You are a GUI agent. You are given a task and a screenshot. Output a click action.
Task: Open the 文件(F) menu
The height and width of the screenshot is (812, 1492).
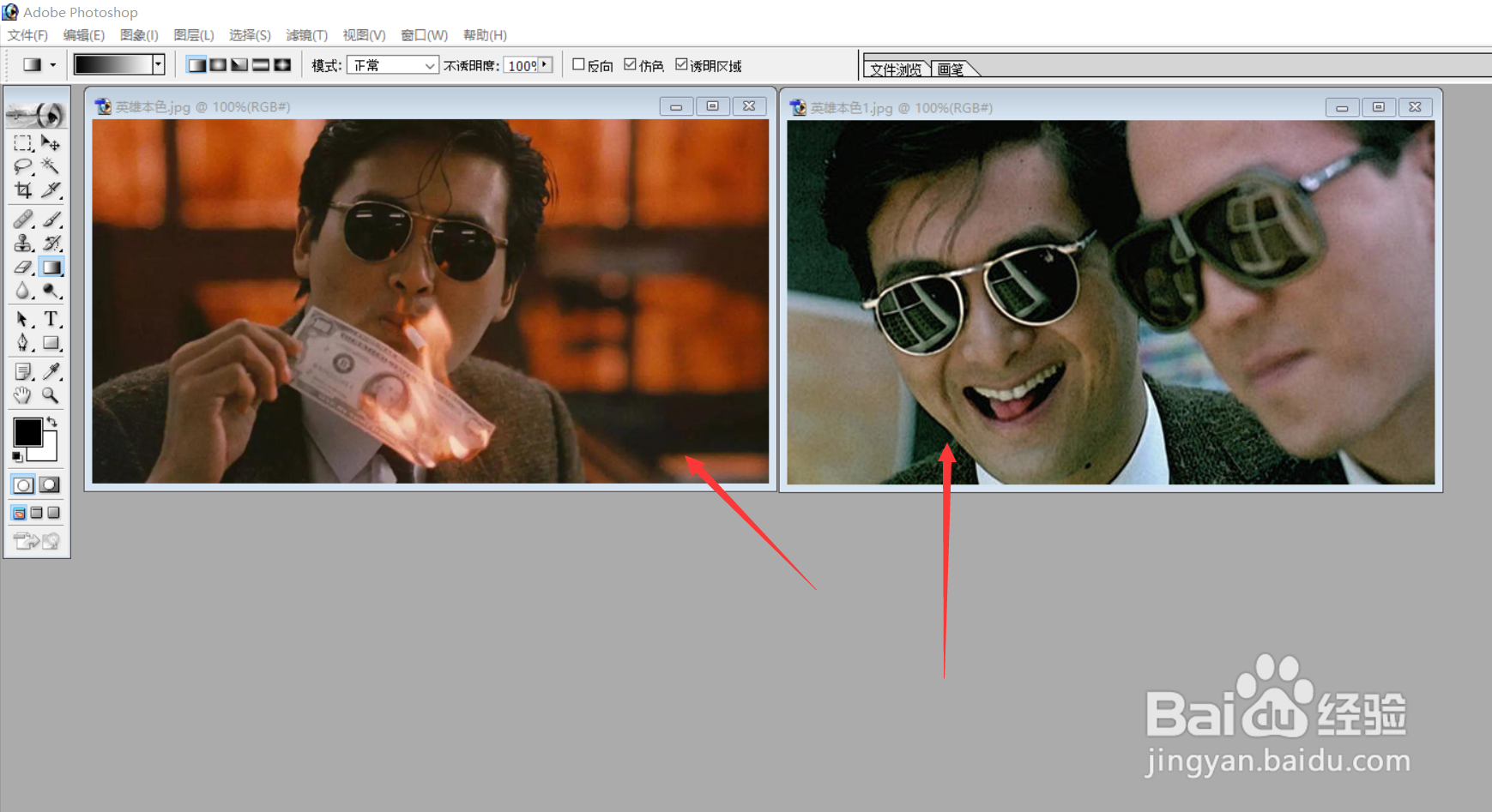[x=27, y=35]
